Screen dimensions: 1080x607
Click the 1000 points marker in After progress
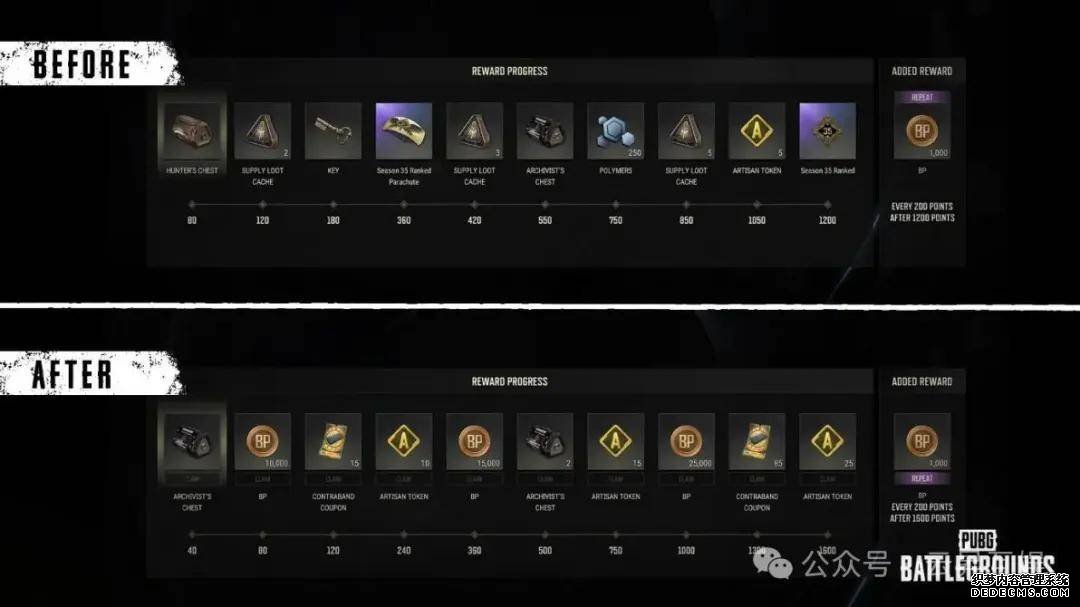click(686, 535)
